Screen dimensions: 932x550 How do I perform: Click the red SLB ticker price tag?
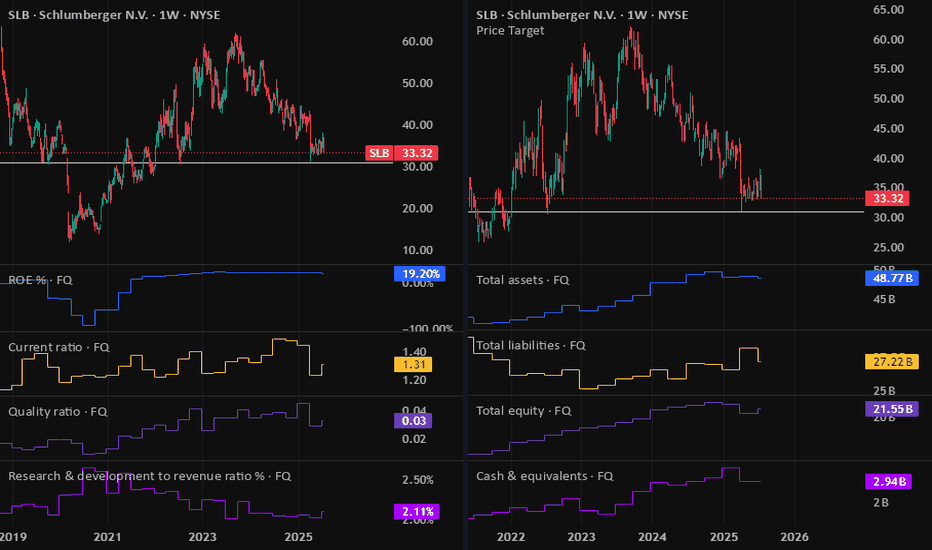click(x=379, y=153)
